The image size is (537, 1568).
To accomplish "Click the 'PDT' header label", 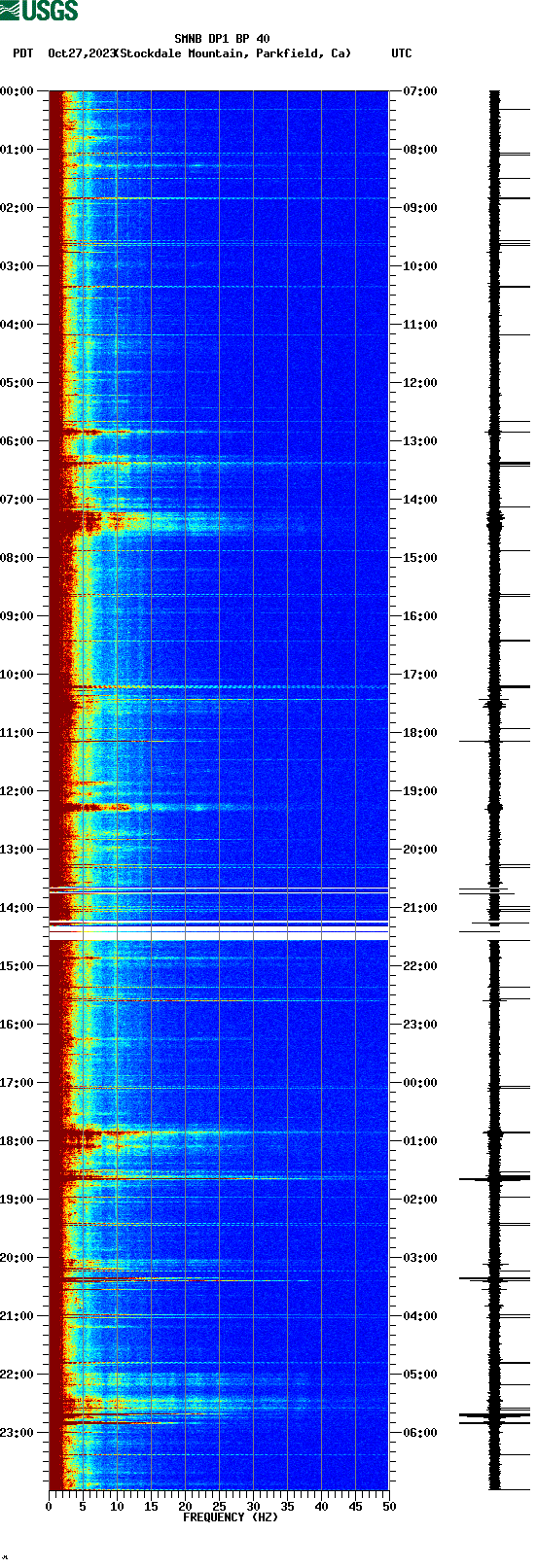I will 22,53.
